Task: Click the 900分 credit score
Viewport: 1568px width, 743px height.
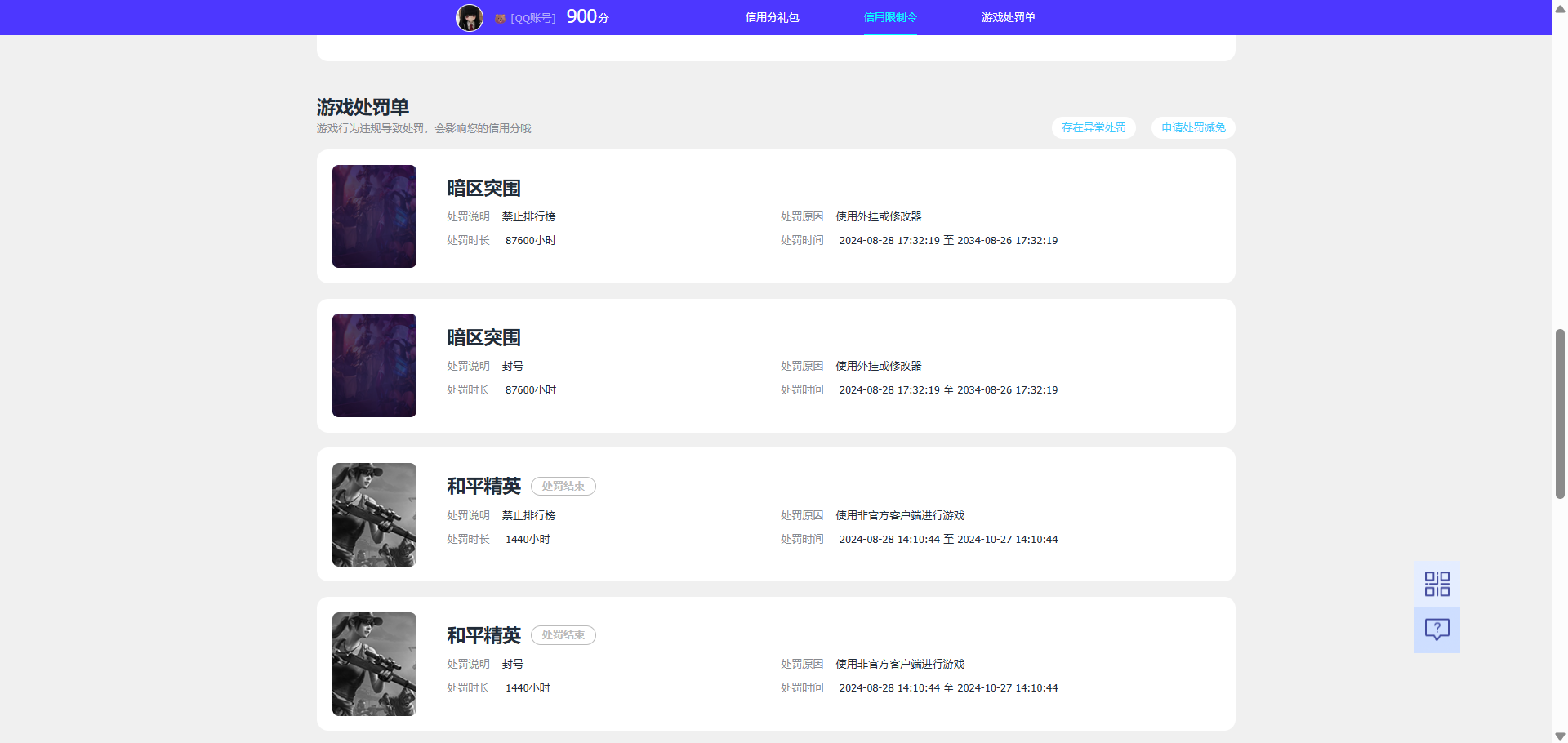Action: [586, 16]
